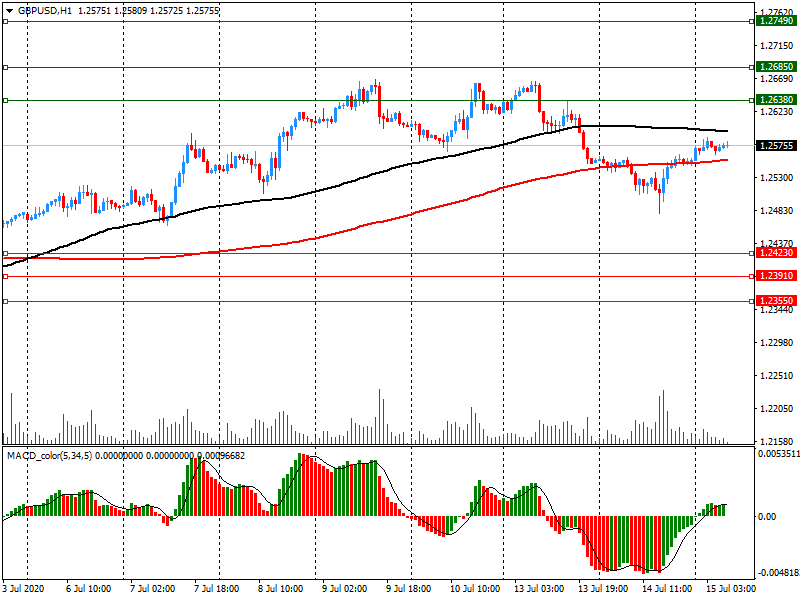800x600 pixels.
Task: Click the 1.23910 red price label
Action: (x=776, y=276)
